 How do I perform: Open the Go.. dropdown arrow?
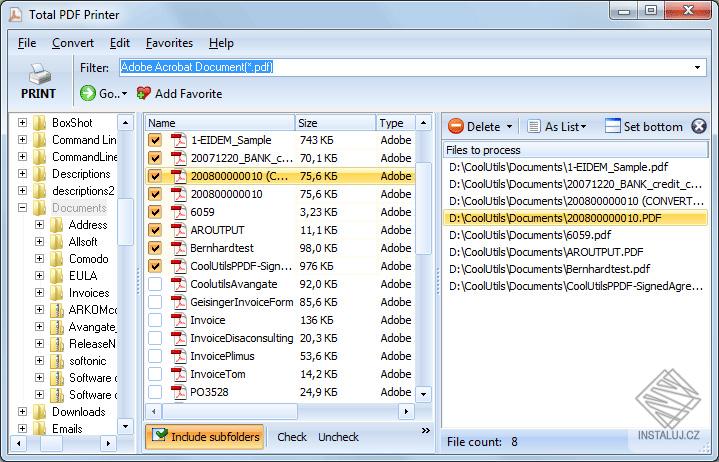pos(124,94)
